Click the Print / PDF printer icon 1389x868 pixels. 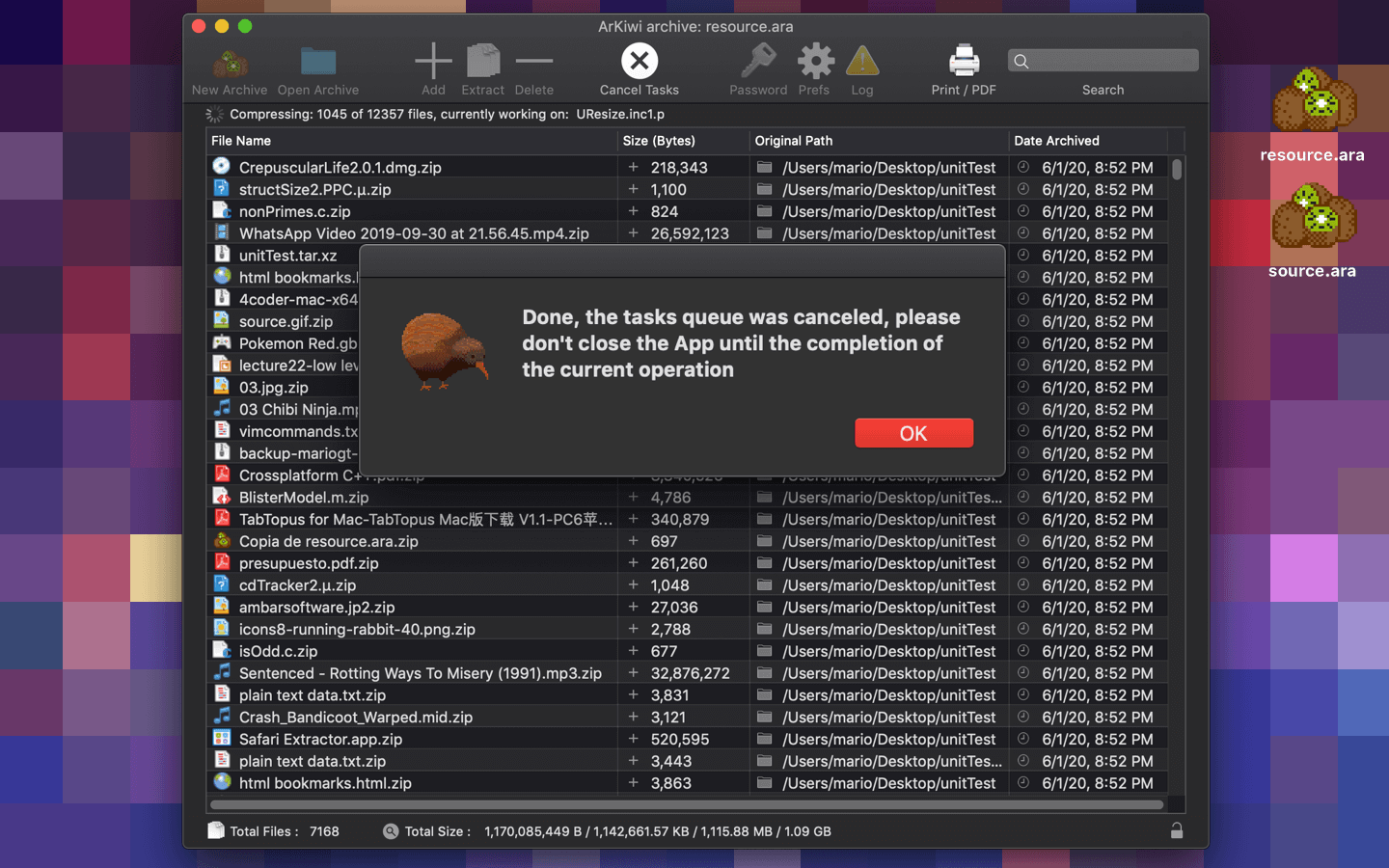pyautogui.click(x=963, y=62)
